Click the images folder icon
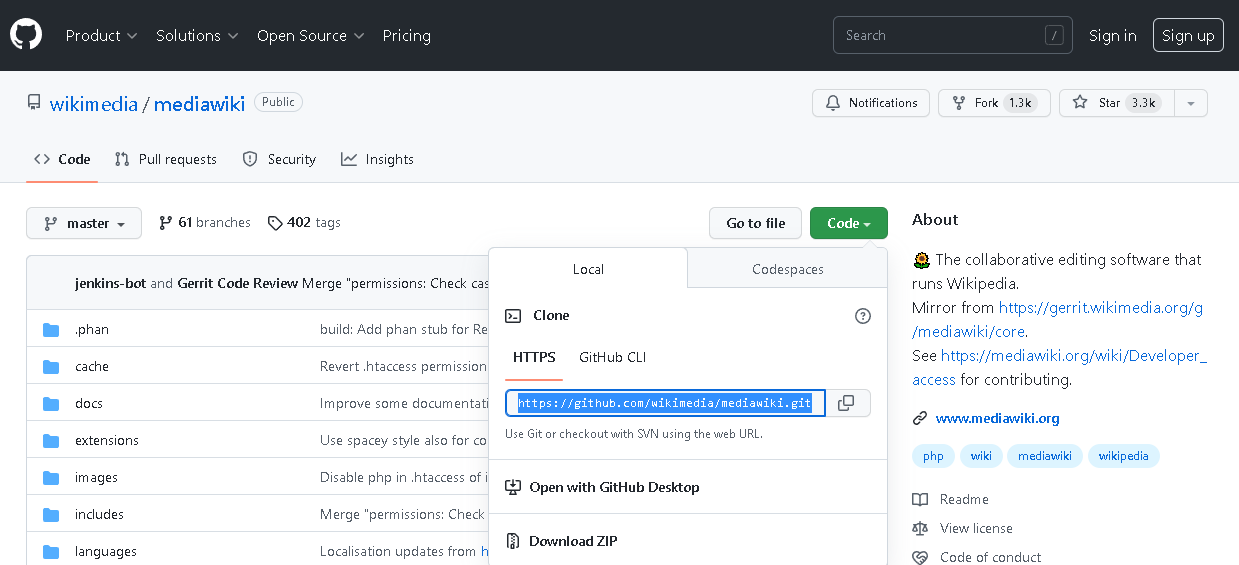 tap(51, 478)
